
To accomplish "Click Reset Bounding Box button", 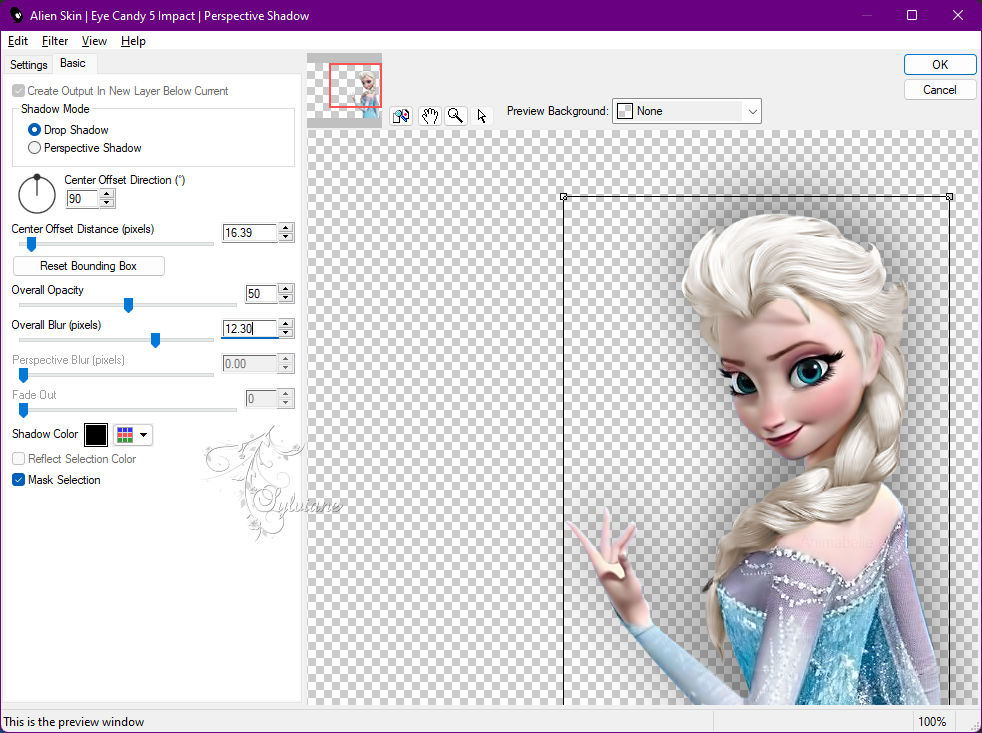I will 88,266.
